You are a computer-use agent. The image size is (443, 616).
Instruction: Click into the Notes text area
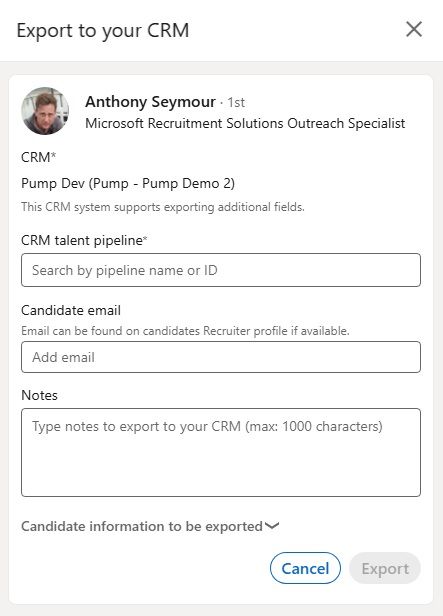pos(221,453)
